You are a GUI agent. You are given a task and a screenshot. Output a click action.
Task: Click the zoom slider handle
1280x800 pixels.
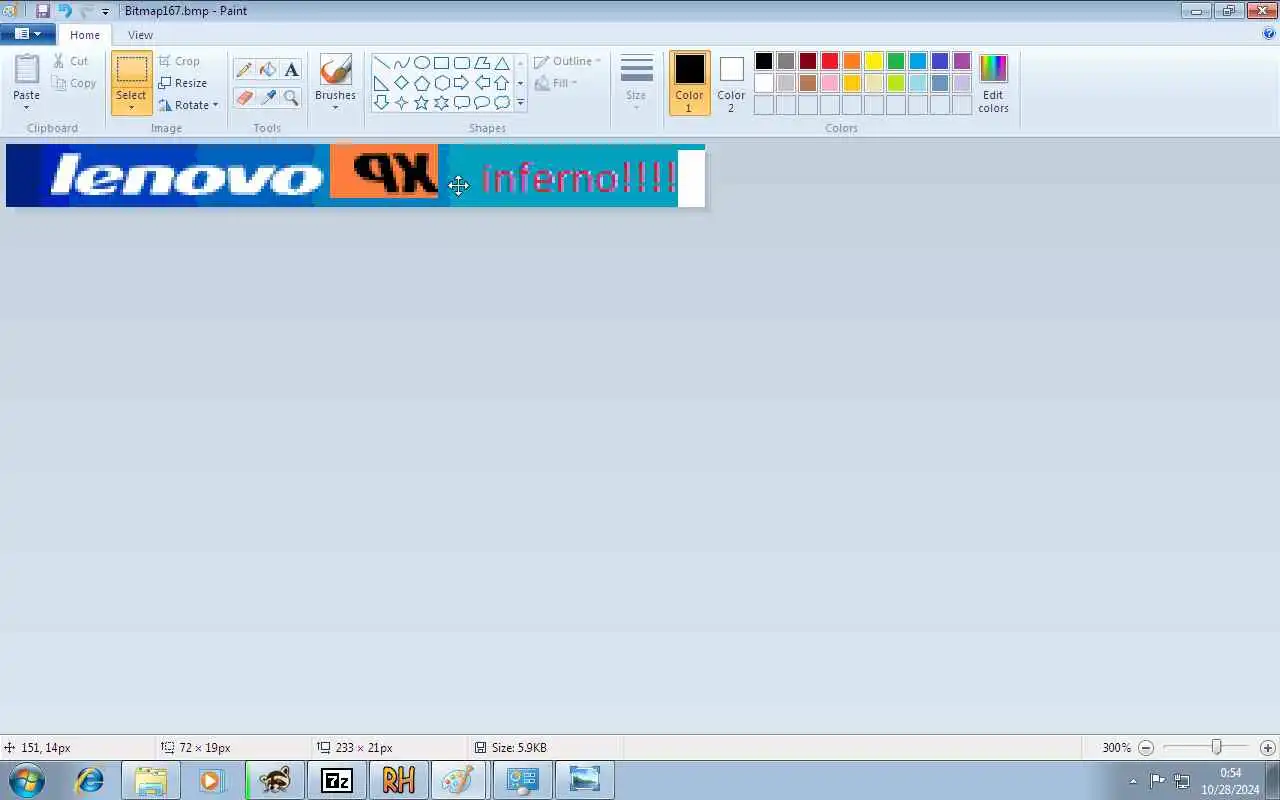(x=1216, y=747)
